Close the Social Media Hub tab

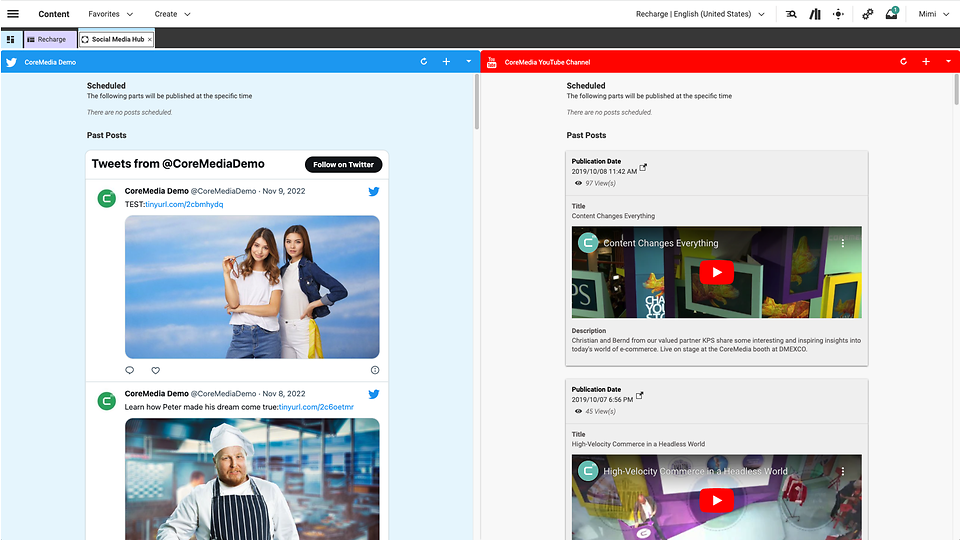(149, 39)
